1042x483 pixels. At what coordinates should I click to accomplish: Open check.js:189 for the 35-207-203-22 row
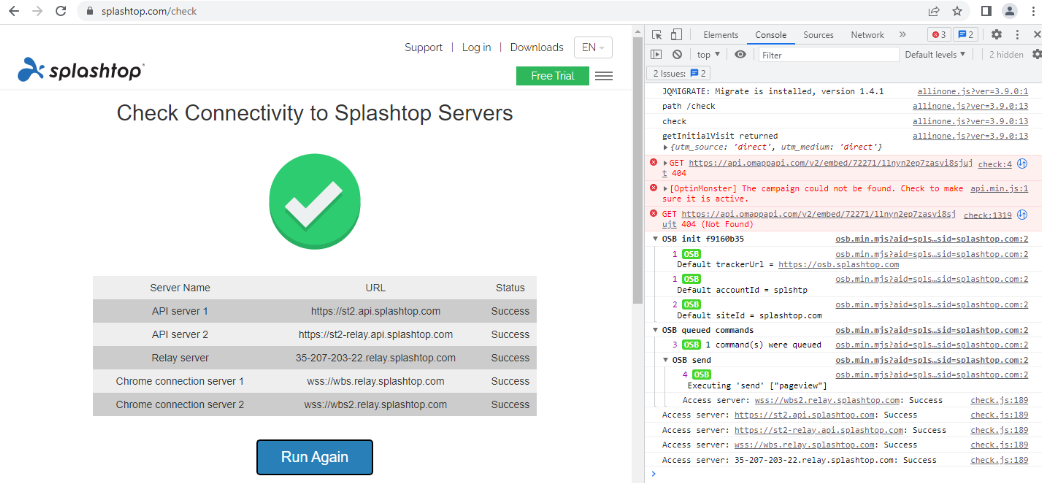pos(999,460)
